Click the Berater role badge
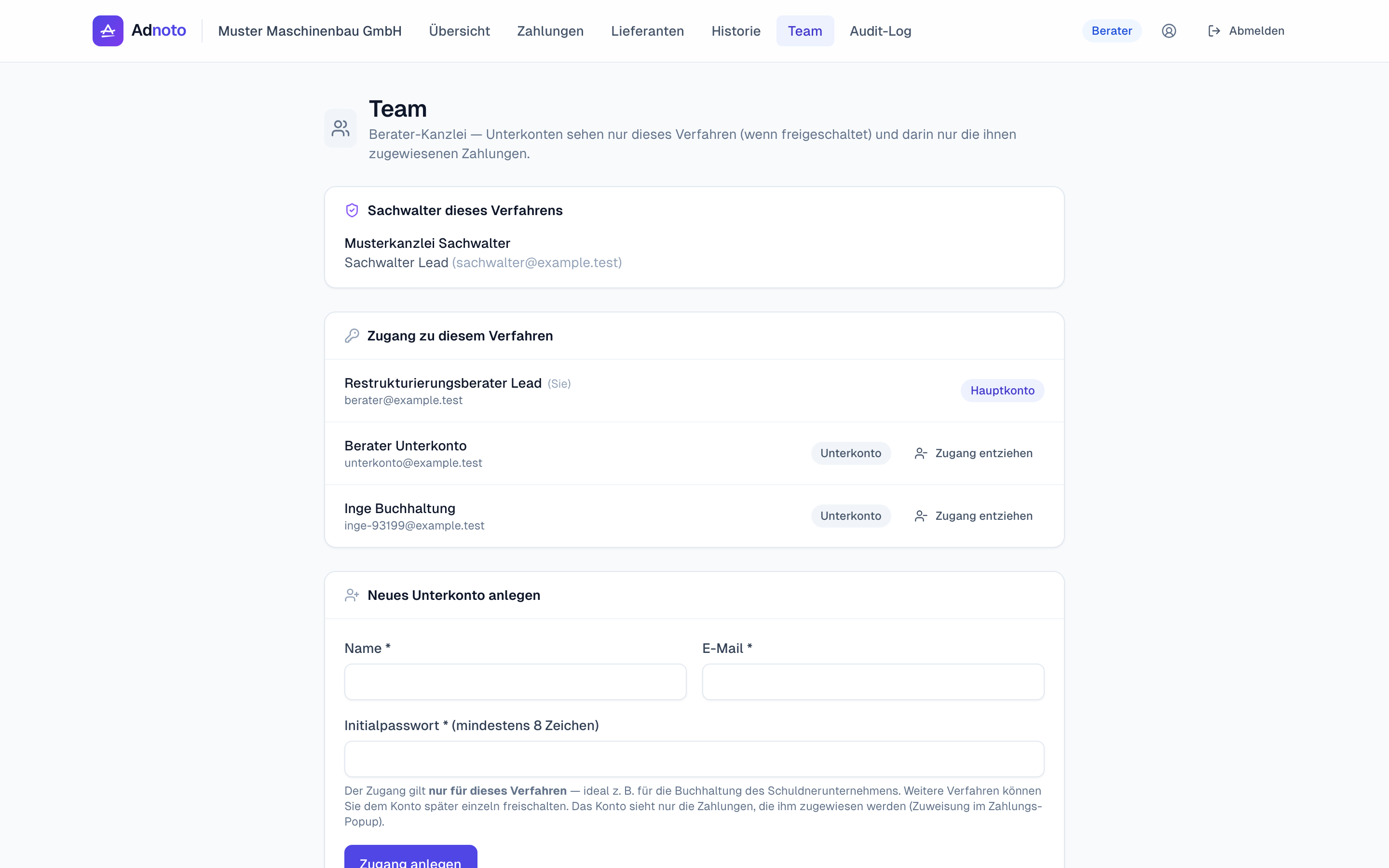 1112,31
